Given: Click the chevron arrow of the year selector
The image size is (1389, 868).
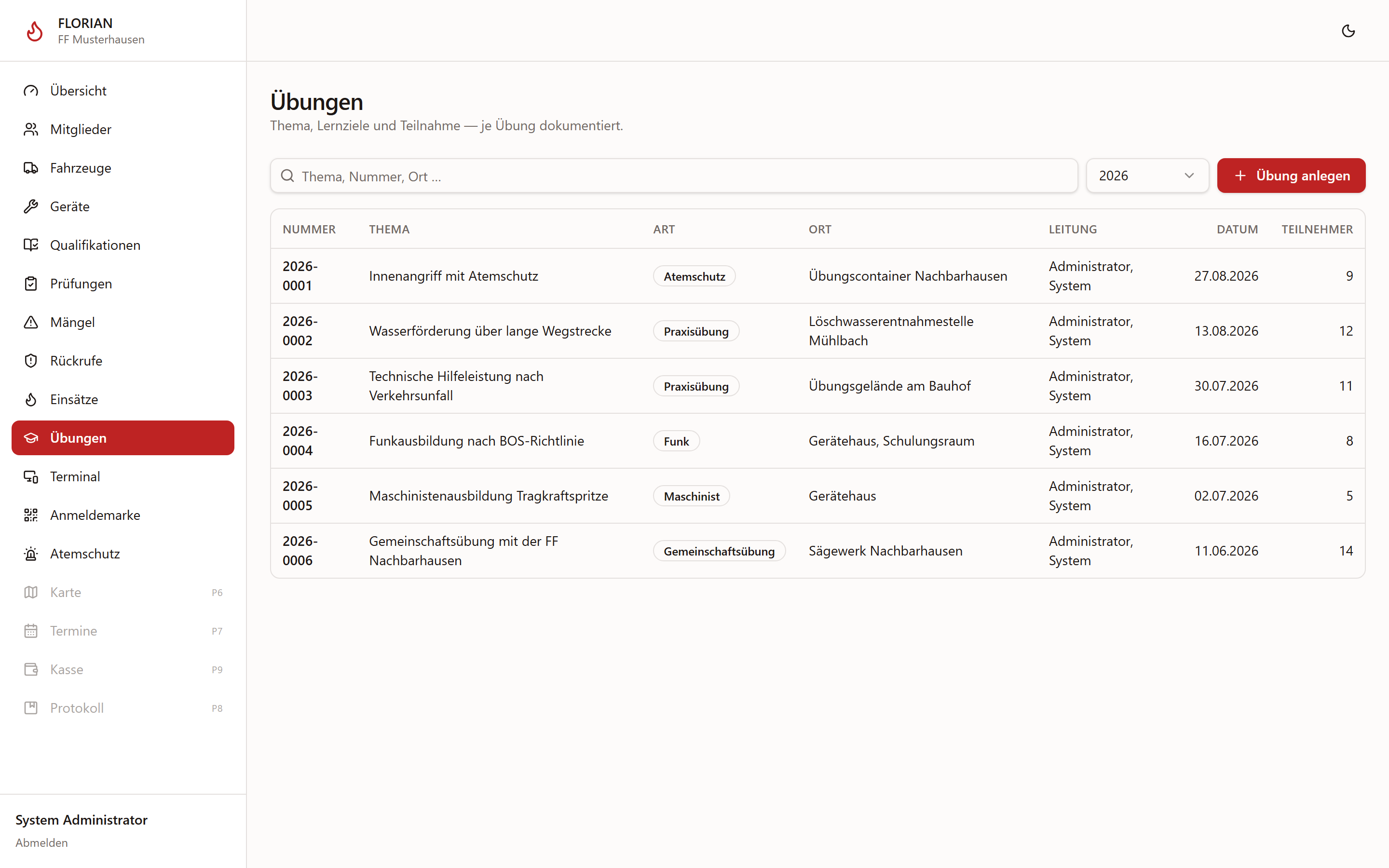Looking at the screenshot, I should 1189,176.
